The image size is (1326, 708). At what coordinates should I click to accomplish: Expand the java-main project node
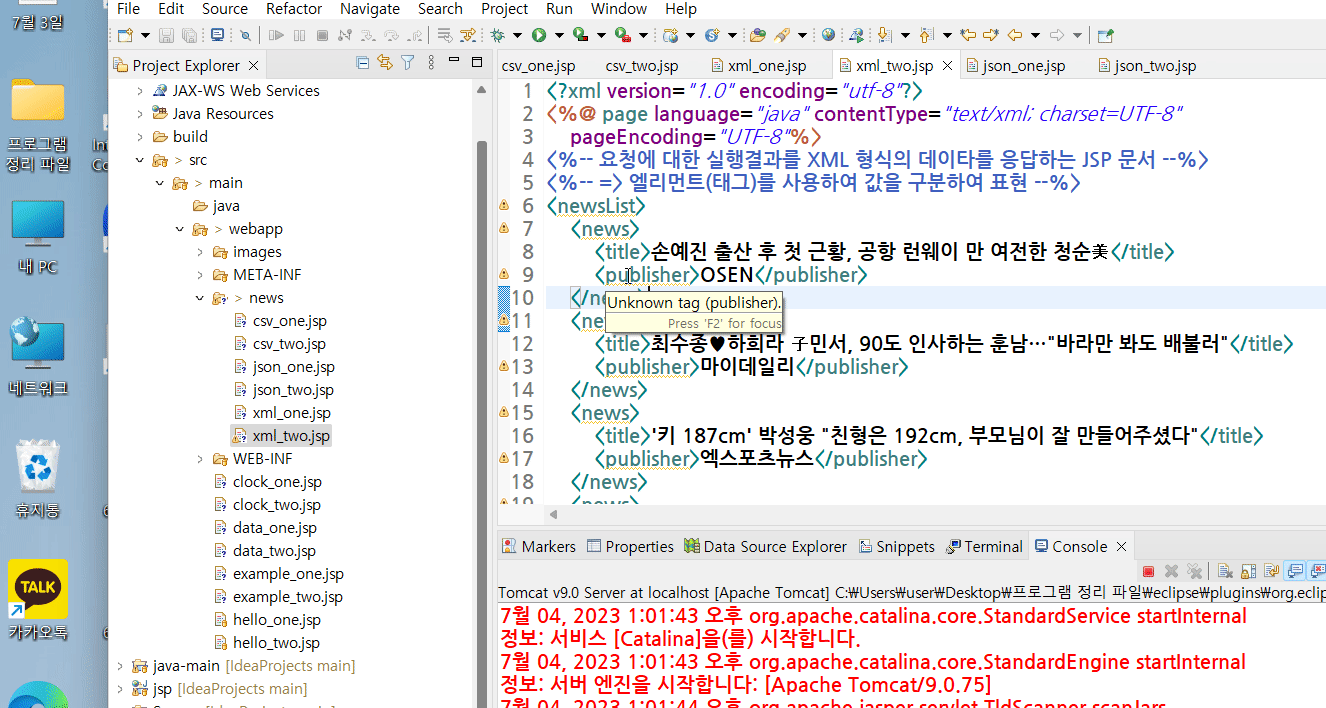click(121, 666)
